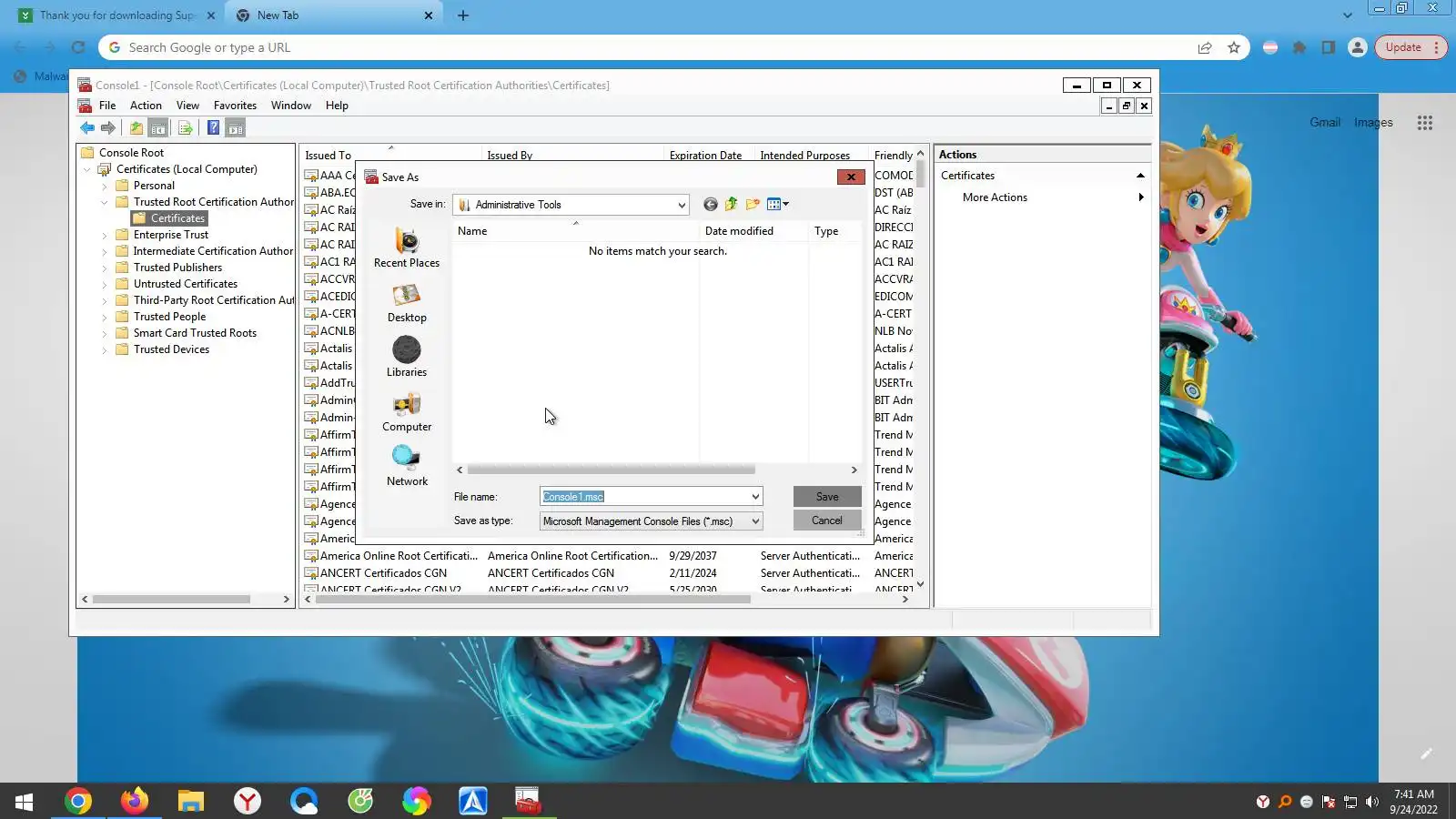Open Google apps grid in Chrome

click(x=1425, y=122)
